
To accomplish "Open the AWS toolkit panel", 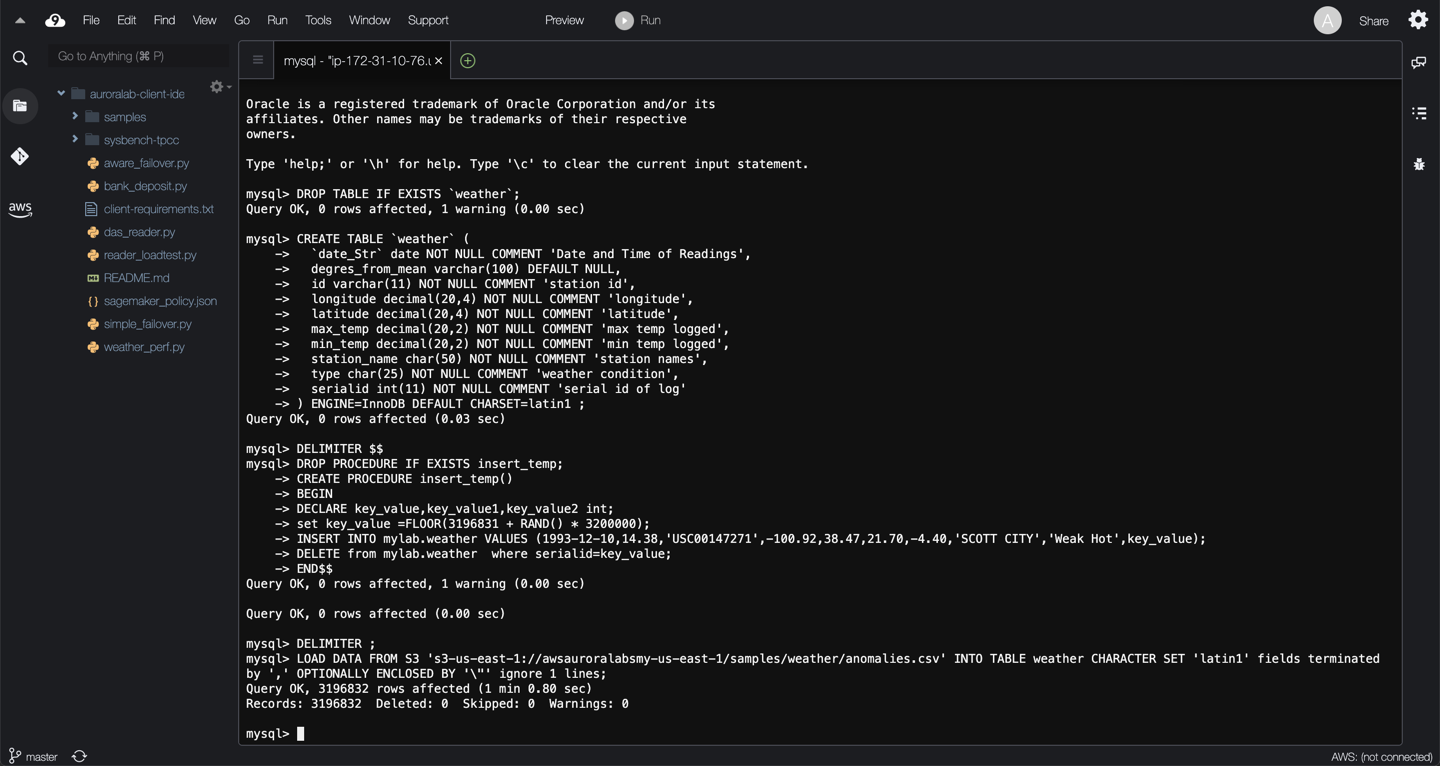I will click(x=20, y=209).
